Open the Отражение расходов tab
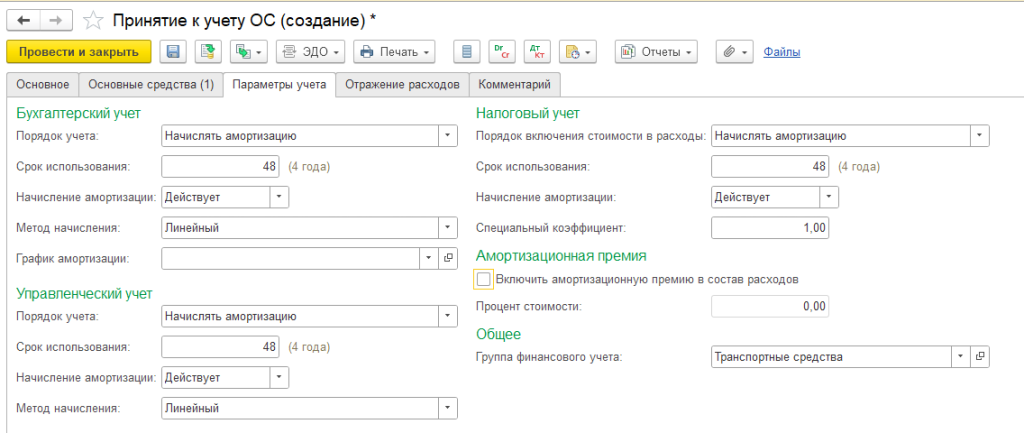 tap(402, 85)
